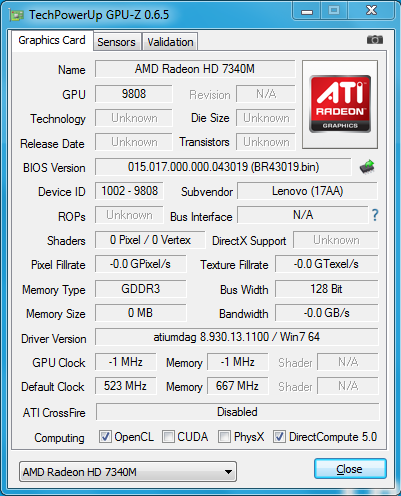This screenshot has width=401, height=496.
Task: Click the GPU field showing 9808
Action: pos(134,94)
